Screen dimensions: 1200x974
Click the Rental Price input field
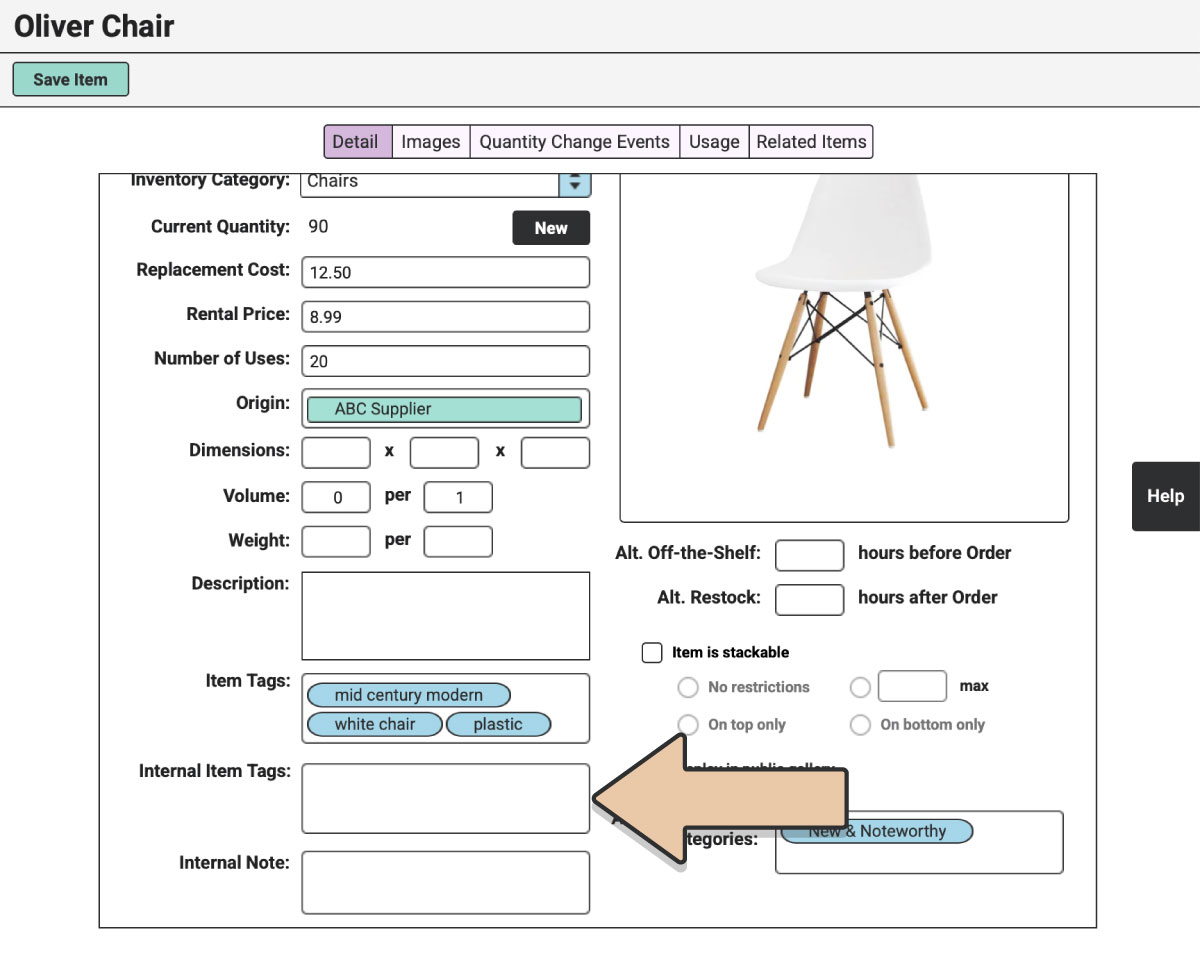tap(445, 317)
